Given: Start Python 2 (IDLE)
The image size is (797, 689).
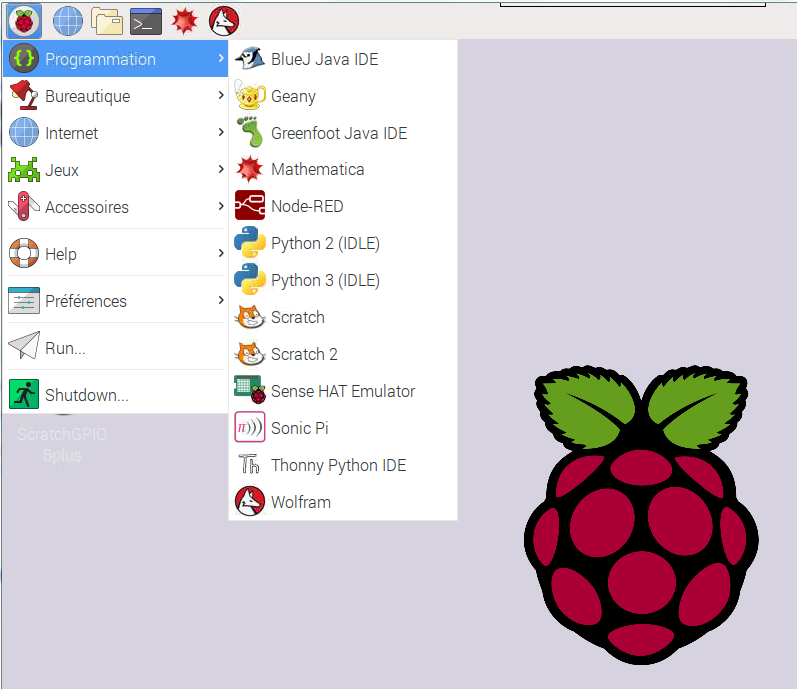Looking at the screenshot, I should (x=343, y=243).
